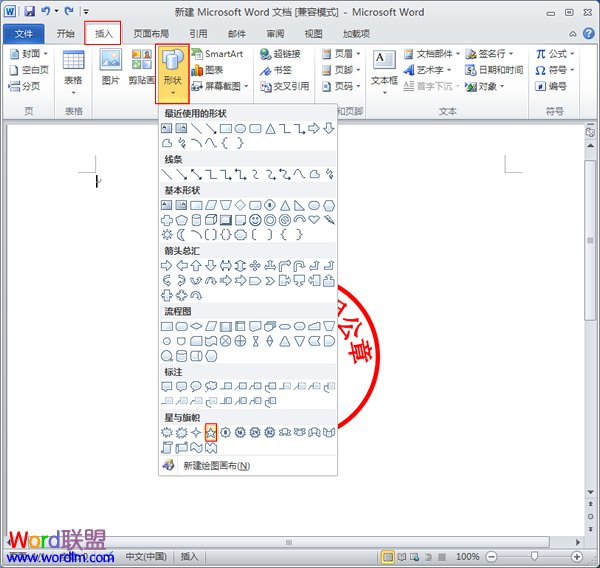
Task: Insert a SmartArt graphic
Action: tap(217, 54)
